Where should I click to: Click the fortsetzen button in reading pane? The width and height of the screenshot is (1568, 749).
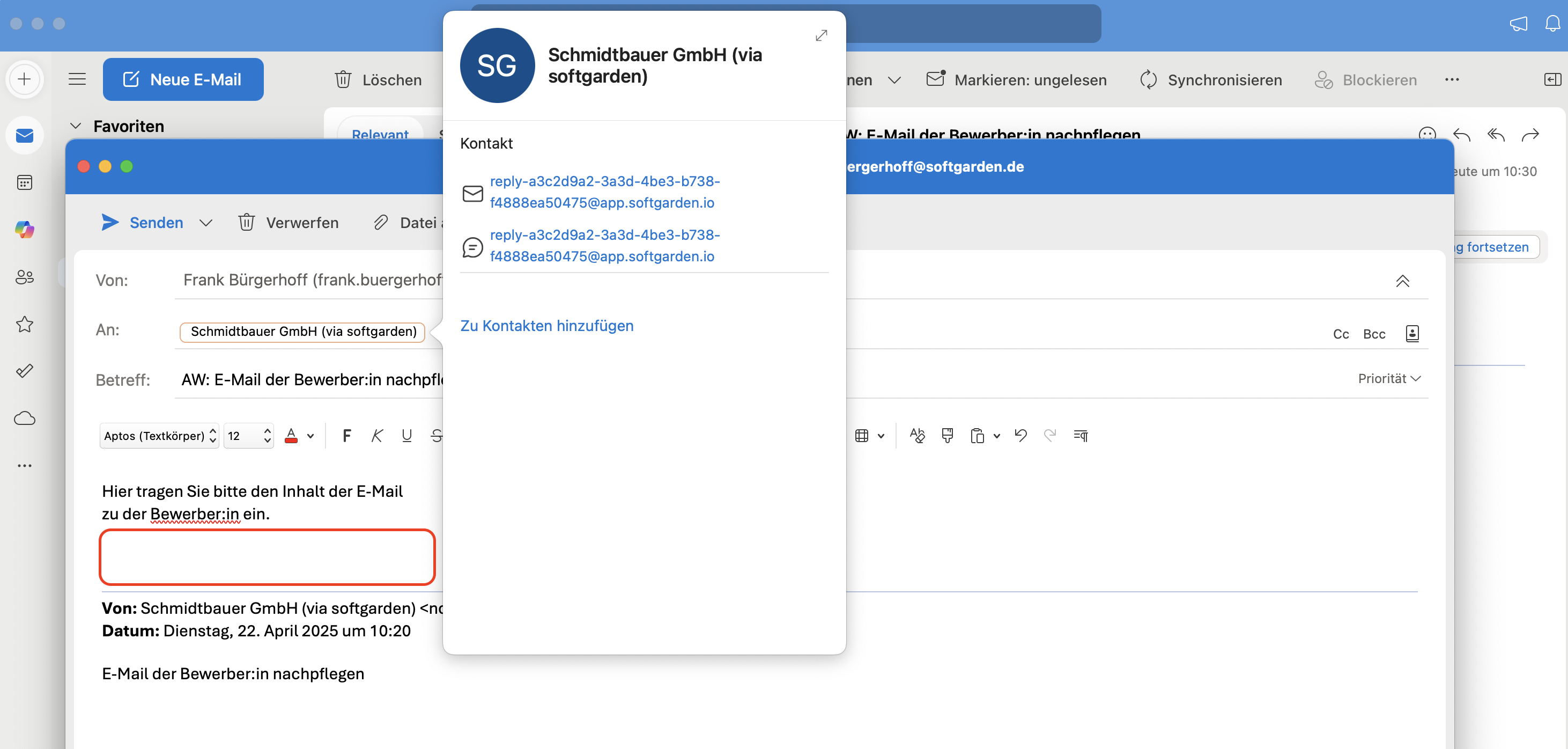tap(1496, 247)
